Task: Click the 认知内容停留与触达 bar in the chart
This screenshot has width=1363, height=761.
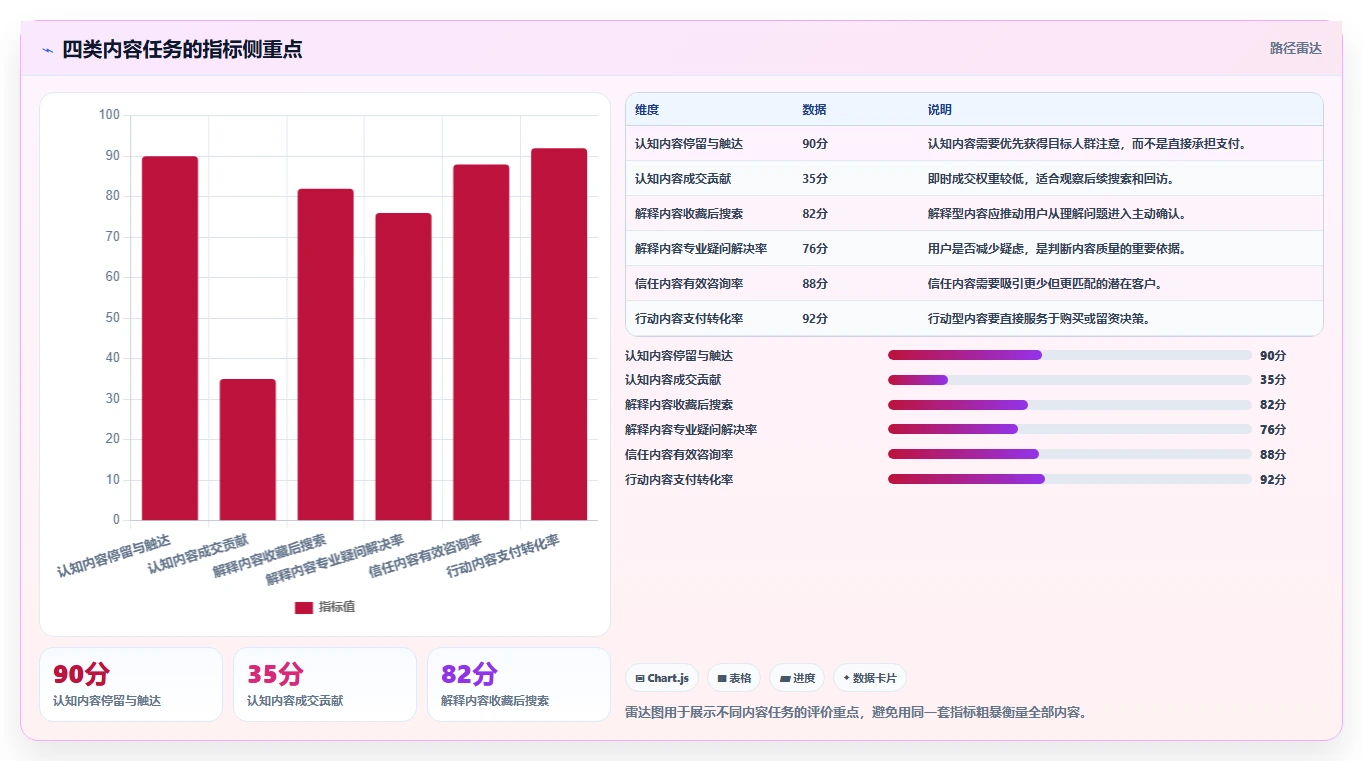Action: coord(170,338)
